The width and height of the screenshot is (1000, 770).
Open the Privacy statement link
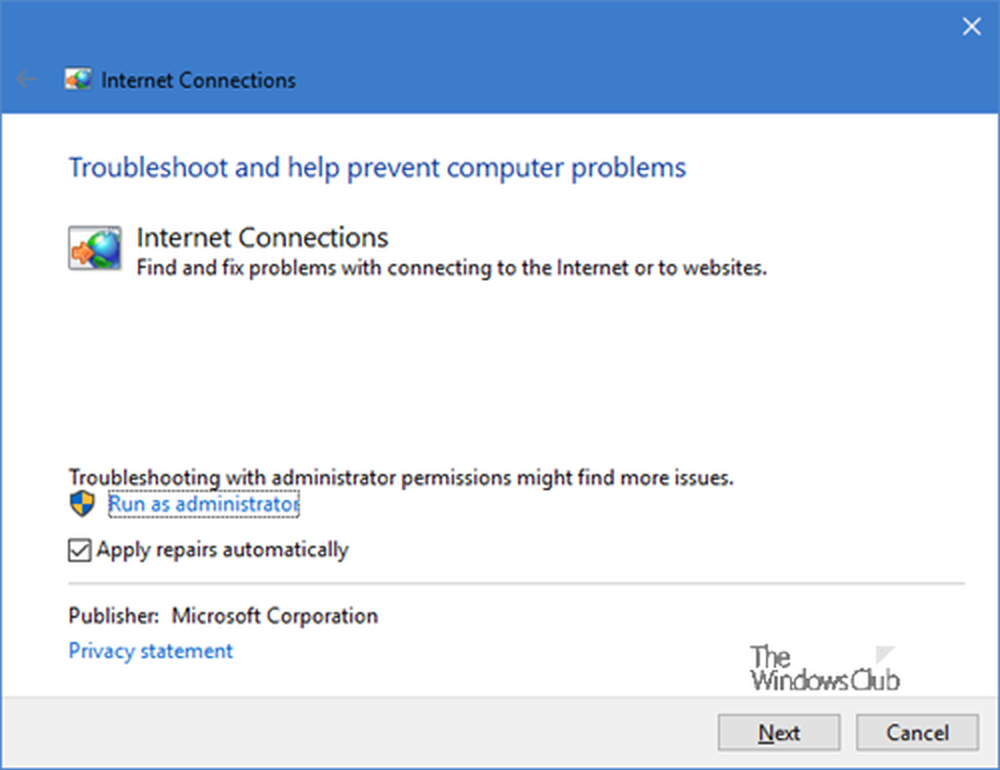(x=151, y=651)
